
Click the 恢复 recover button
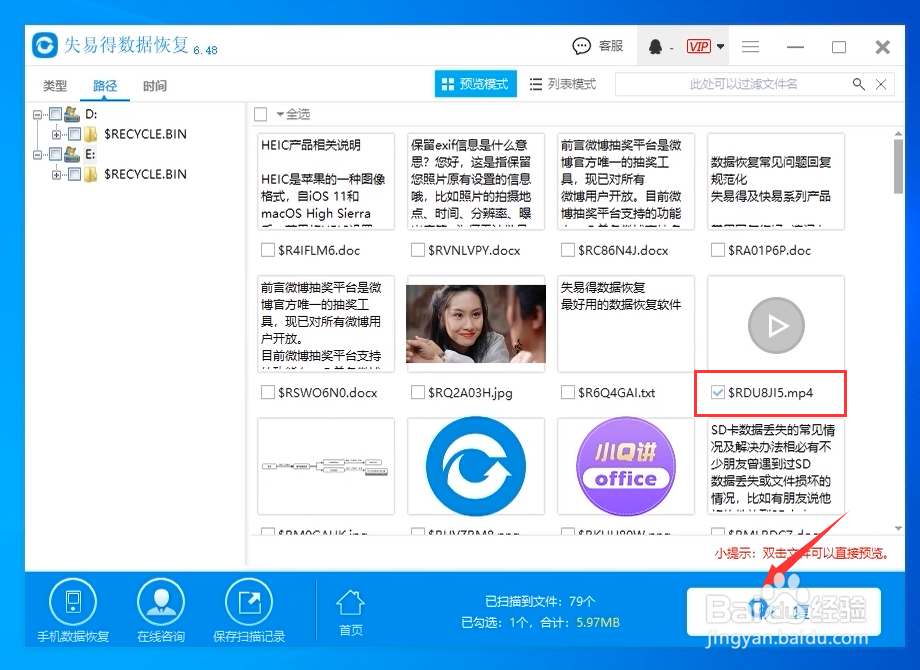[x=785, y=610]
